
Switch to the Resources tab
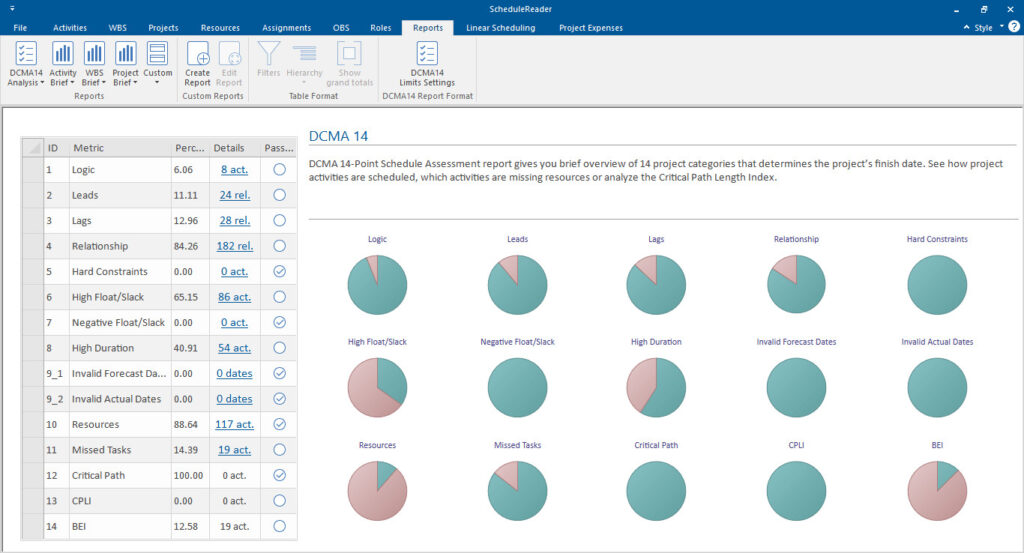pos(220,27)
